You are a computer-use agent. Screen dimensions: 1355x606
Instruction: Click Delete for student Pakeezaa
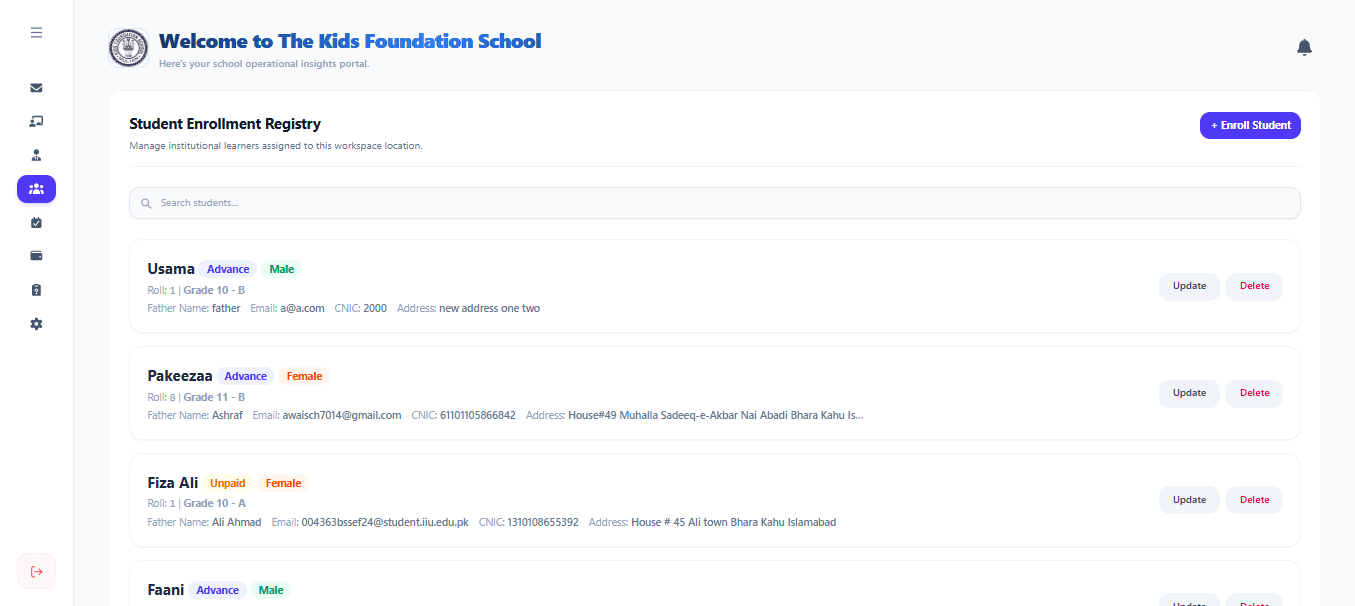(1254, 393)
